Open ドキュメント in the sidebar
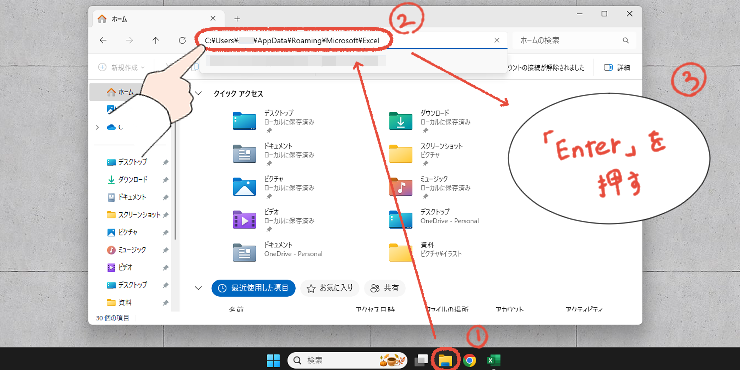Viewport: 740px width, 370px height. (x=132, y=197)
